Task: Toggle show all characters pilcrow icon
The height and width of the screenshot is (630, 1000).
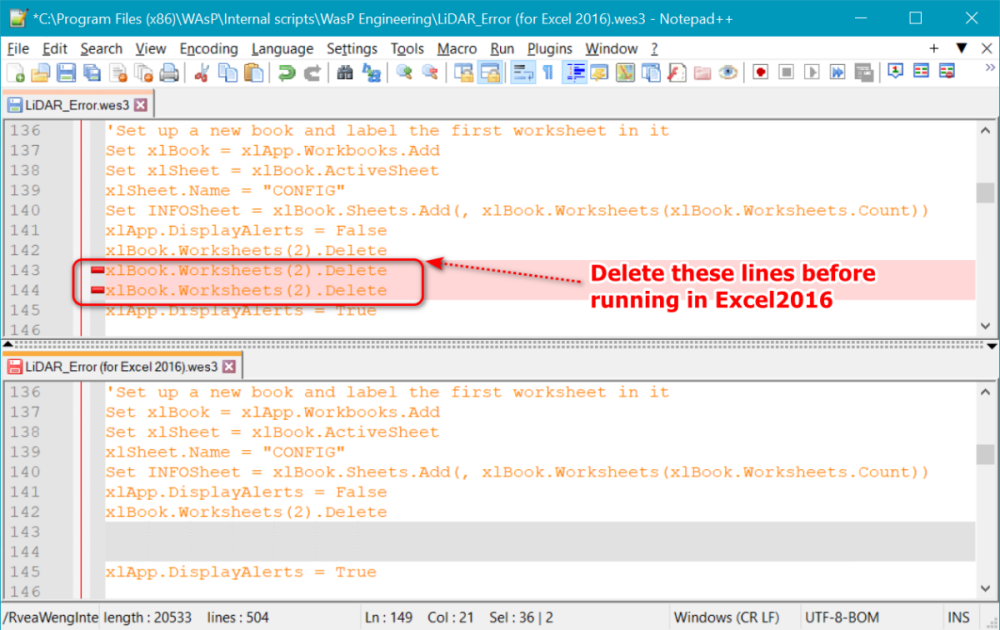Action: click(x=548, y=72)
